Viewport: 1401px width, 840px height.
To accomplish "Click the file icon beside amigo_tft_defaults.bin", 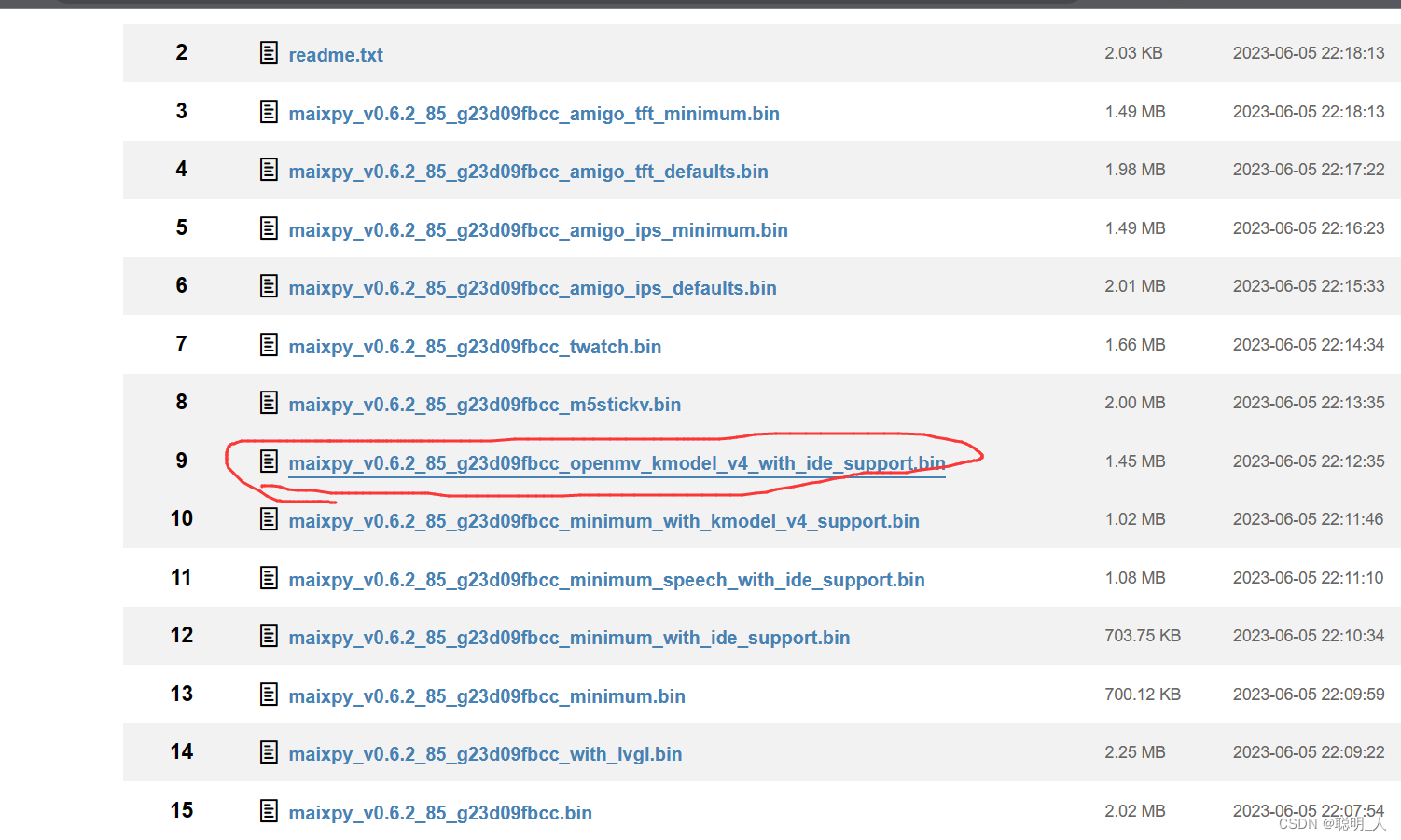I will [x=269, y=170].
